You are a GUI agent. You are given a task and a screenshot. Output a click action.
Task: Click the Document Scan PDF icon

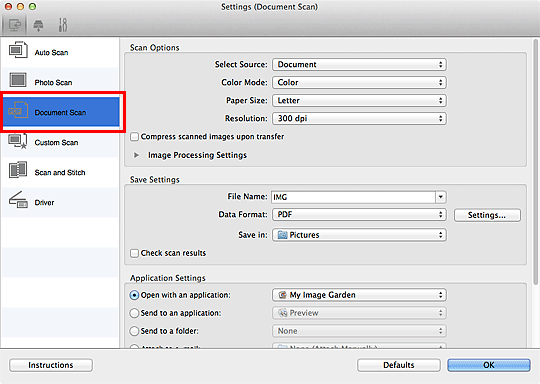[x=18, y=110]
